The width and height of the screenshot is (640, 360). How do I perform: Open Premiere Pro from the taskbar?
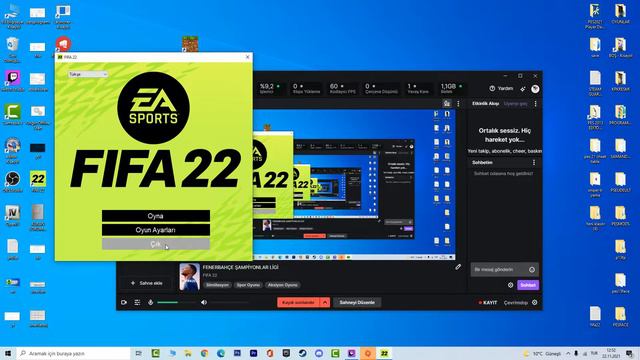(x=253, y=353)
